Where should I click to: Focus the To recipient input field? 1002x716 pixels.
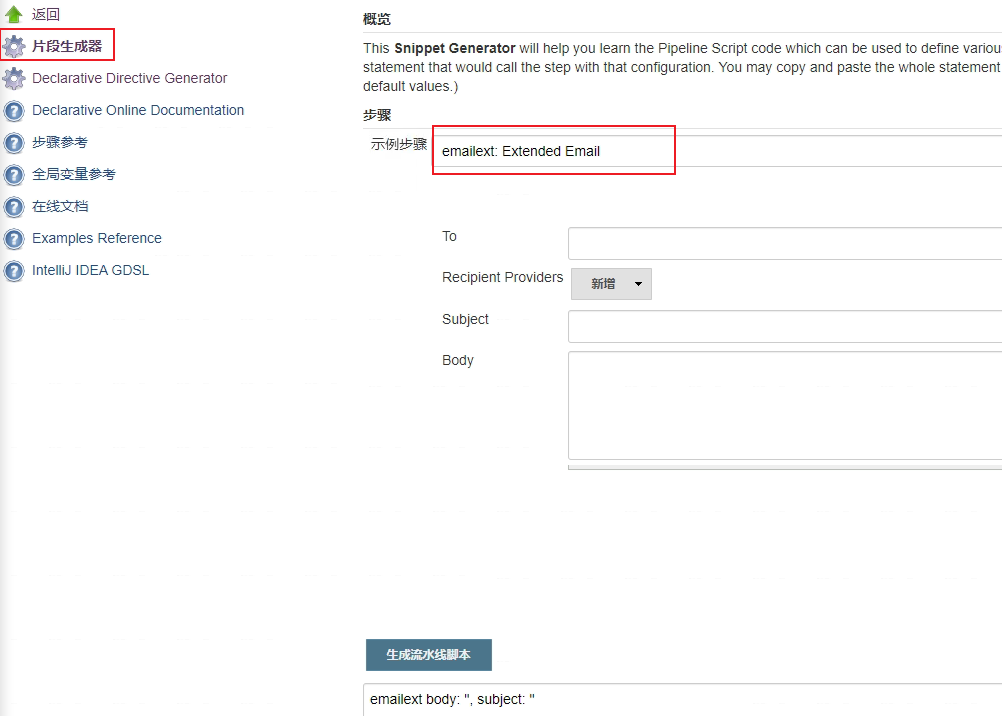(x=785, y=244)
